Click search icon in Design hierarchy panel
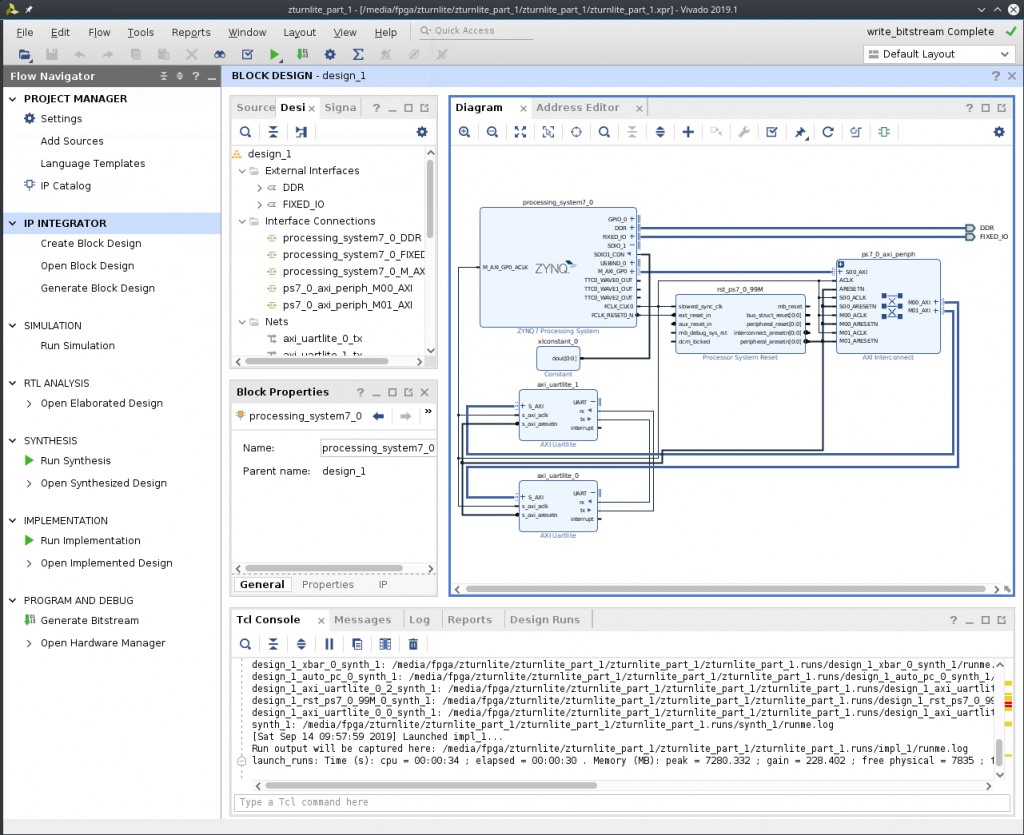Screen dimensions: 1024x835 (x=245, y=132)
